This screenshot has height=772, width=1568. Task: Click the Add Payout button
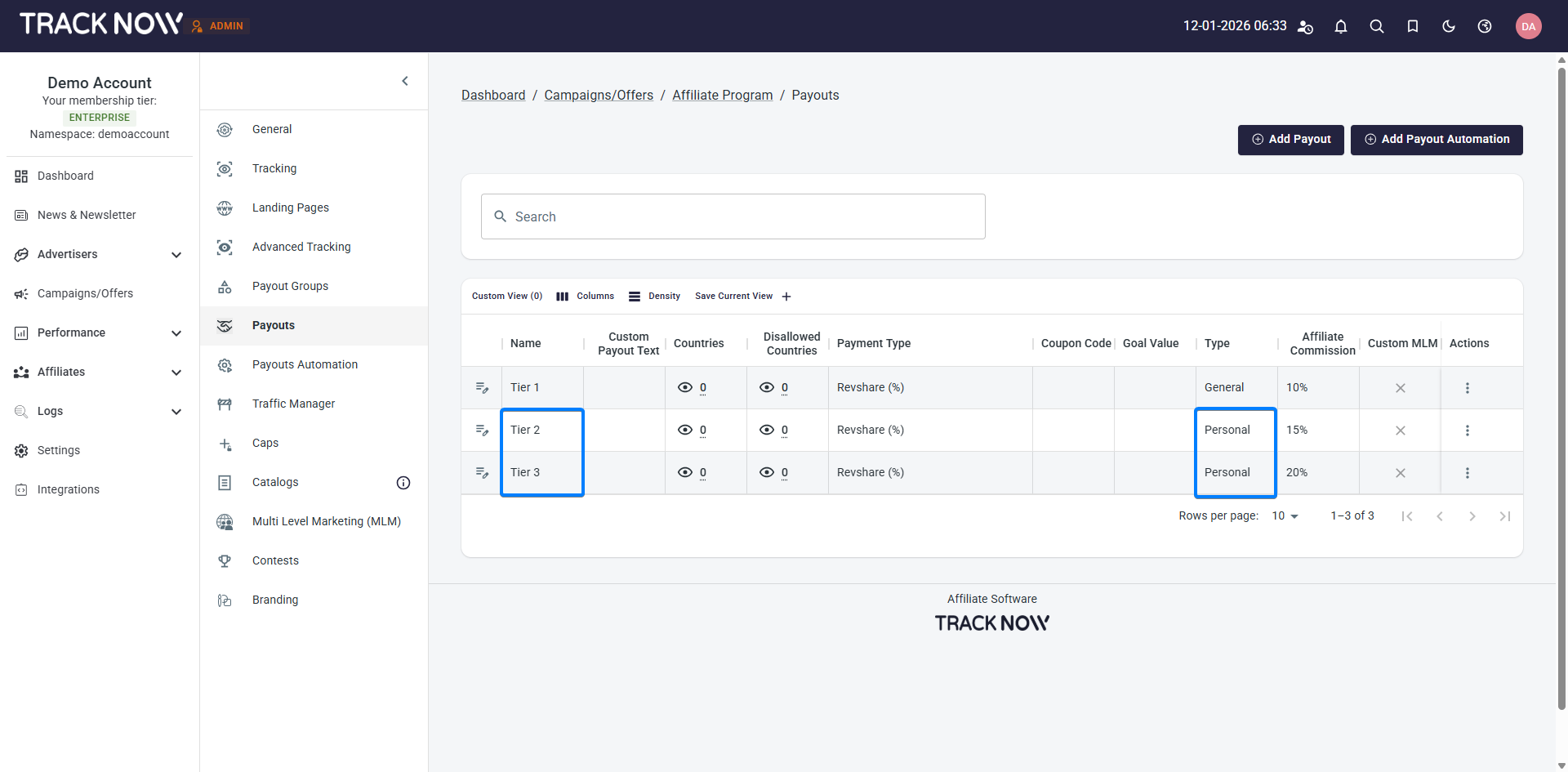1290,140
